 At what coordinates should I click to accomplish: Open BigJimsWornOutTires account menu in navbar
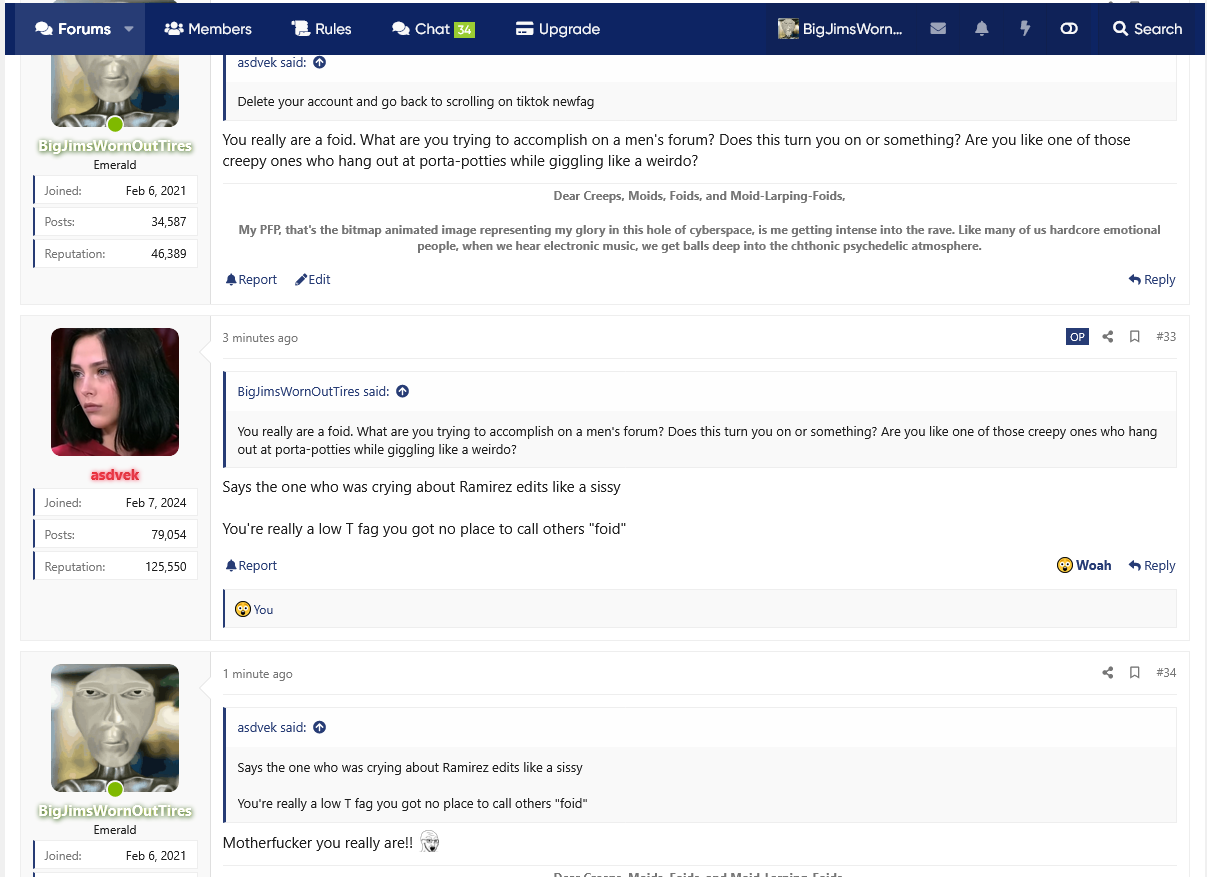click(840, 29)
